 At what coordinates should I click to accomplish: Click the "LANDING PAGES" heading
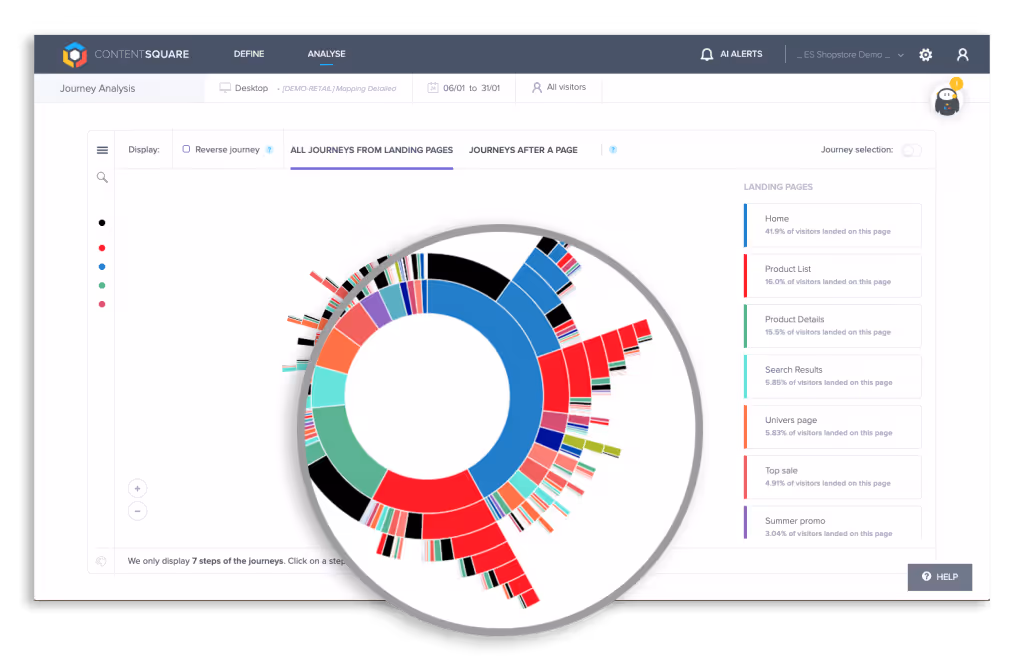pyautogui.click(x=778, y=187)
